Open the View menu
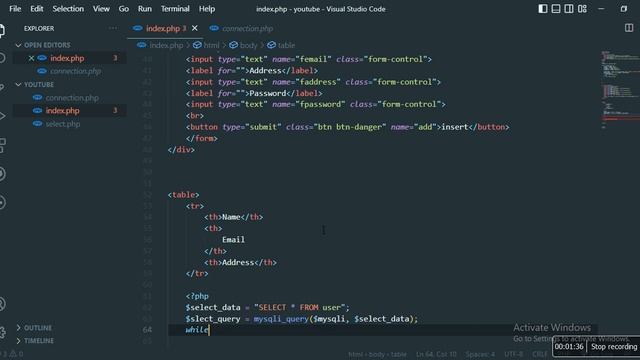 (x=101, y=9)
